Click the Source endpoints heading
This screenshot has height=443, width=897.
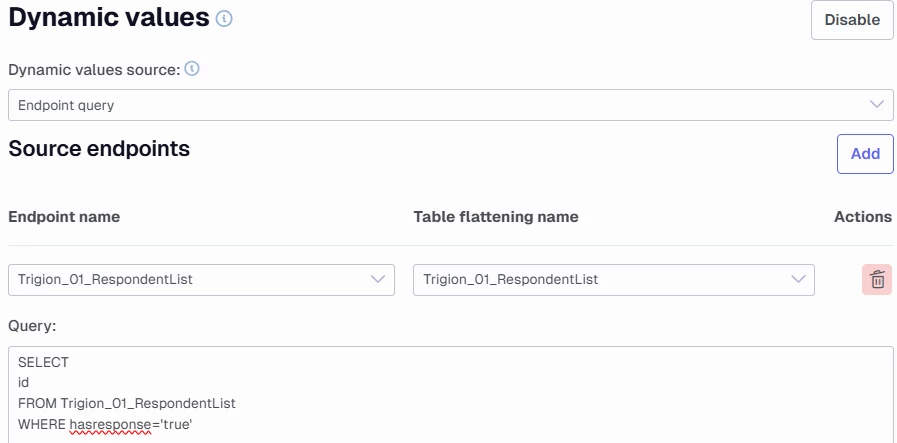[99, 149]
